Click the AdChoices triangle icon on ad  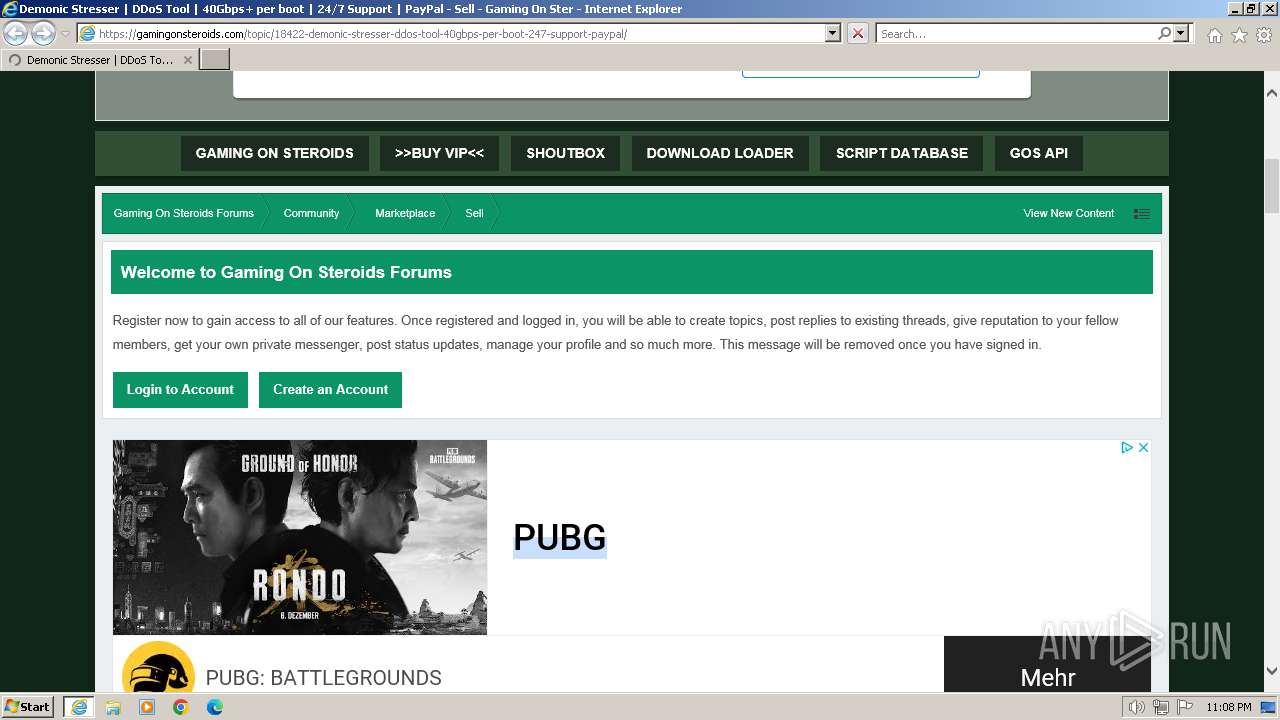click(x=1126, y=447)
